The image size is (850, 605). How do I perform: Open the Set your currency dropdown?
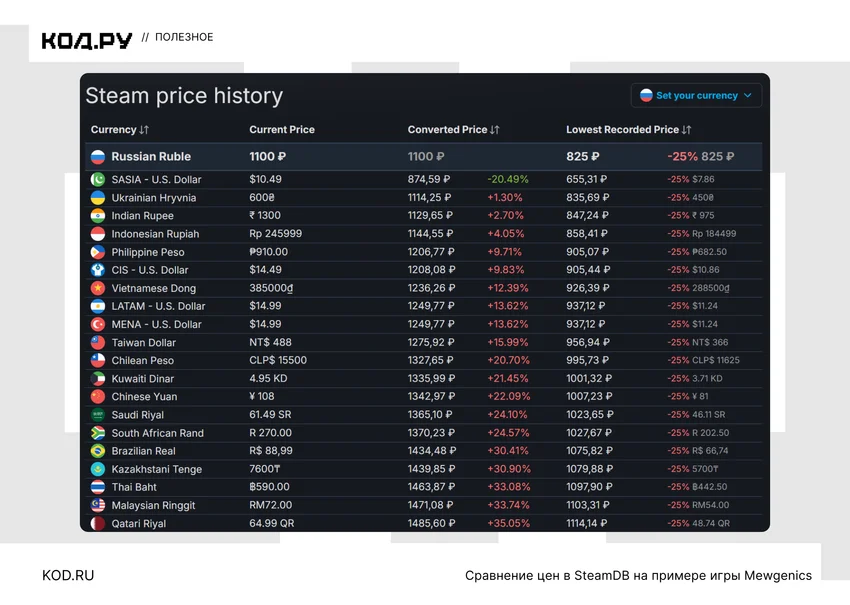696,95
